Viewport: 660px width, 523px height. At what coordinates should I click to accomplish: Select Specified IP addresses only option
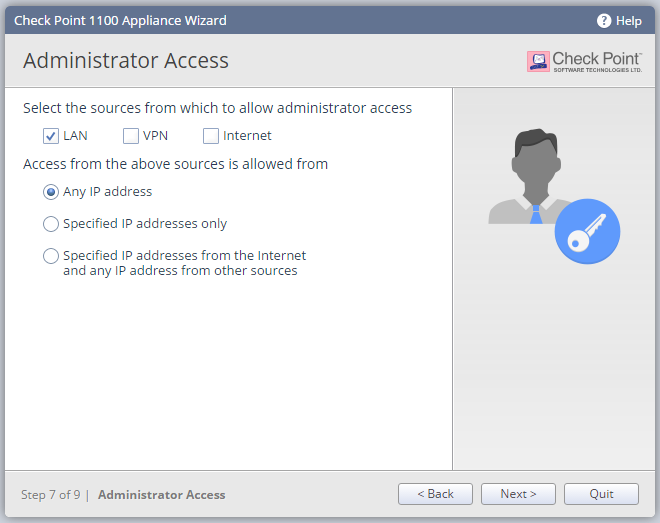tap(51, 224)
